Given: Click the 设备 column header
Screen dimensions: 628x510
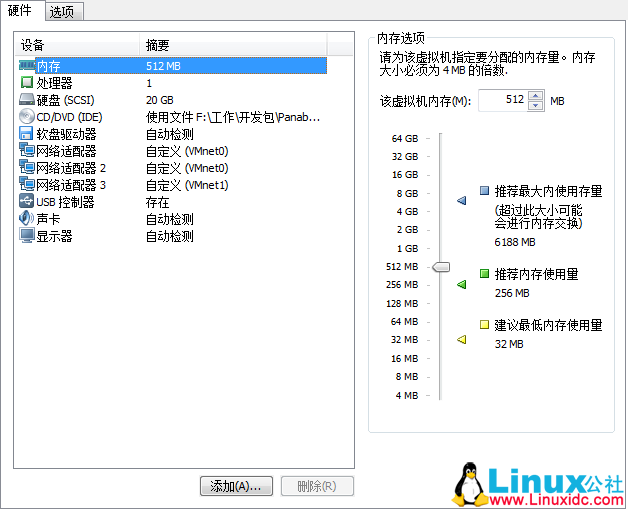Looking at the screenshot, I should tap(75, 45).
